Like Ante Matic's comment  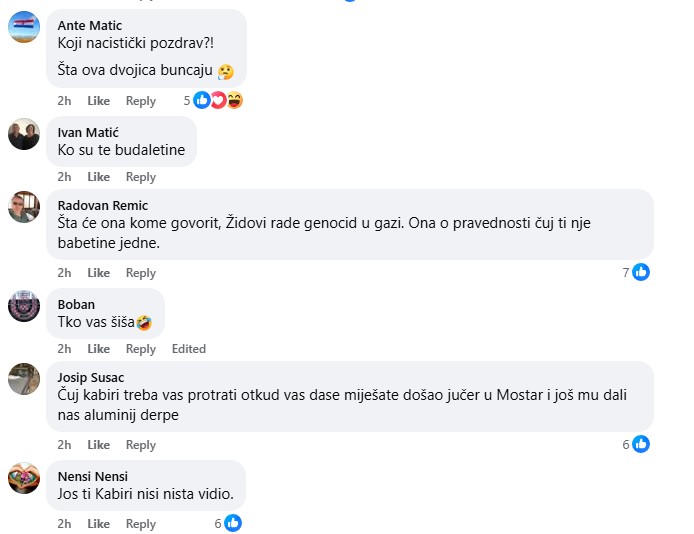[98, 101]
